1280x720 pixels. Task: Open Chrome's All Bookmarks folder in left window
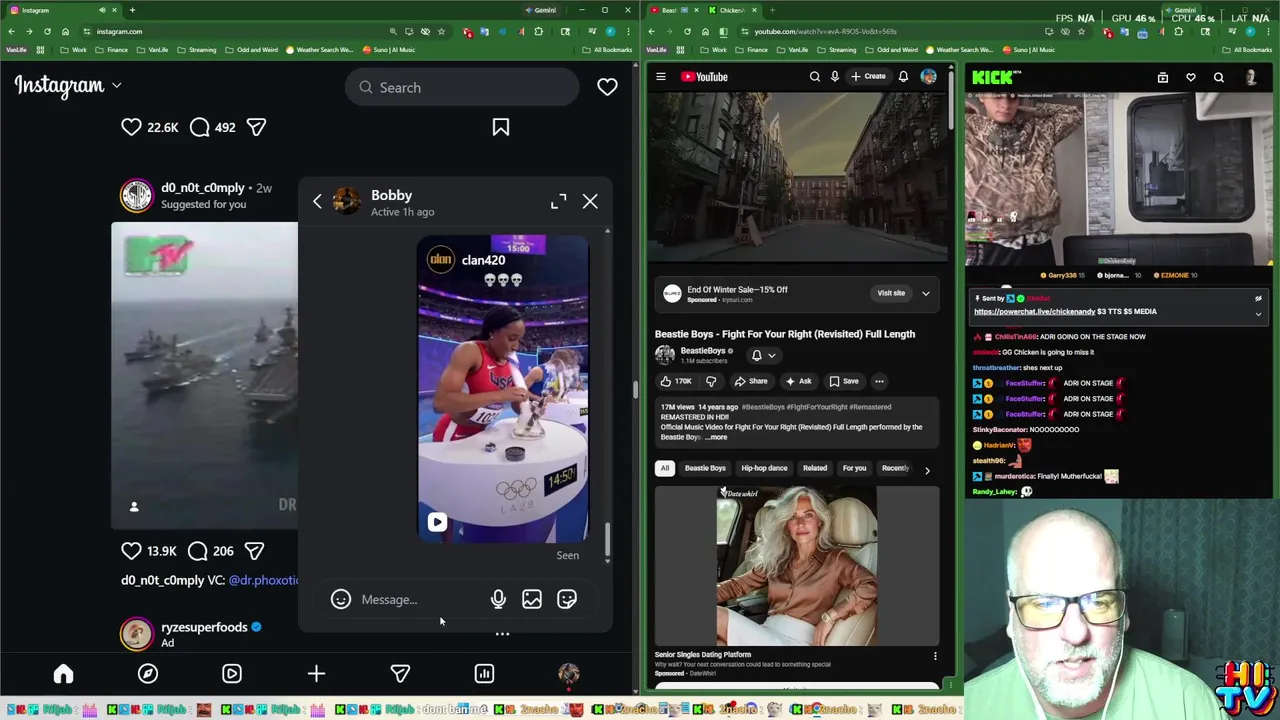pos(608,50)
